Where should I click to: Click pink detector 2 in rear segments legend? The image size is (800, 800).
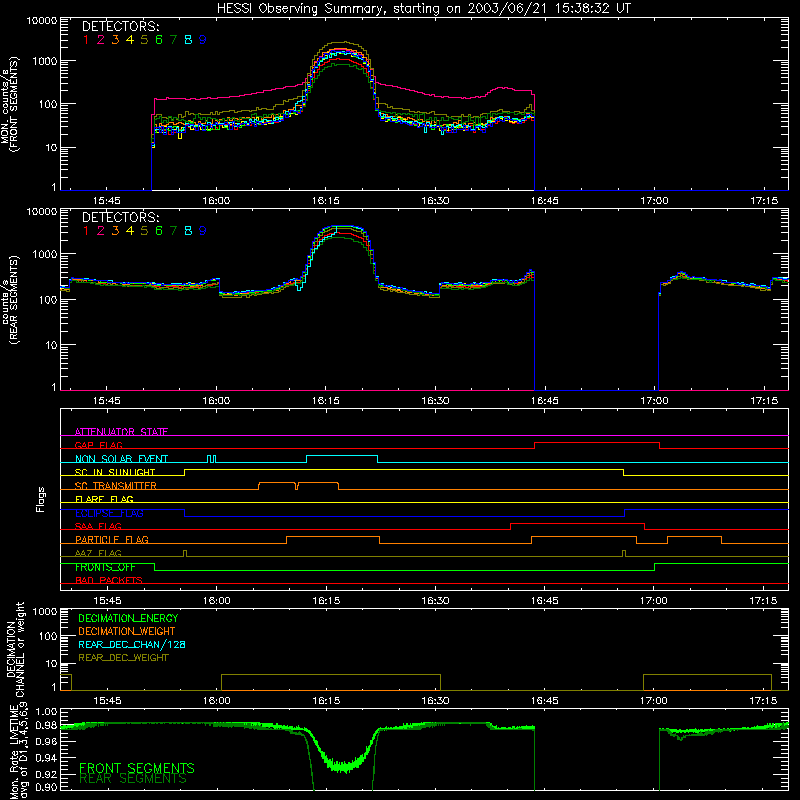pyautogui.click(x=101, y=231)
